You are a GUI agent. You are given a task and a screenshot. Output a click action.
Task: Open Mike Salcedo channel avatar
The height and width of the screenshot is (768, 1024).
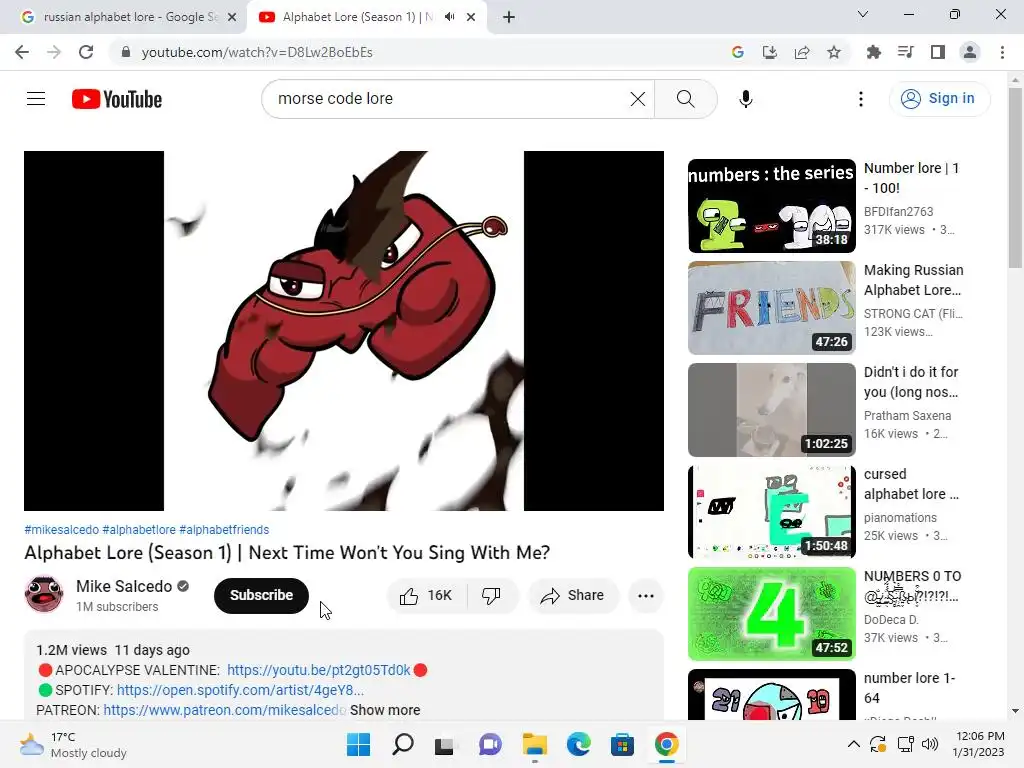(x=44, y=594)
